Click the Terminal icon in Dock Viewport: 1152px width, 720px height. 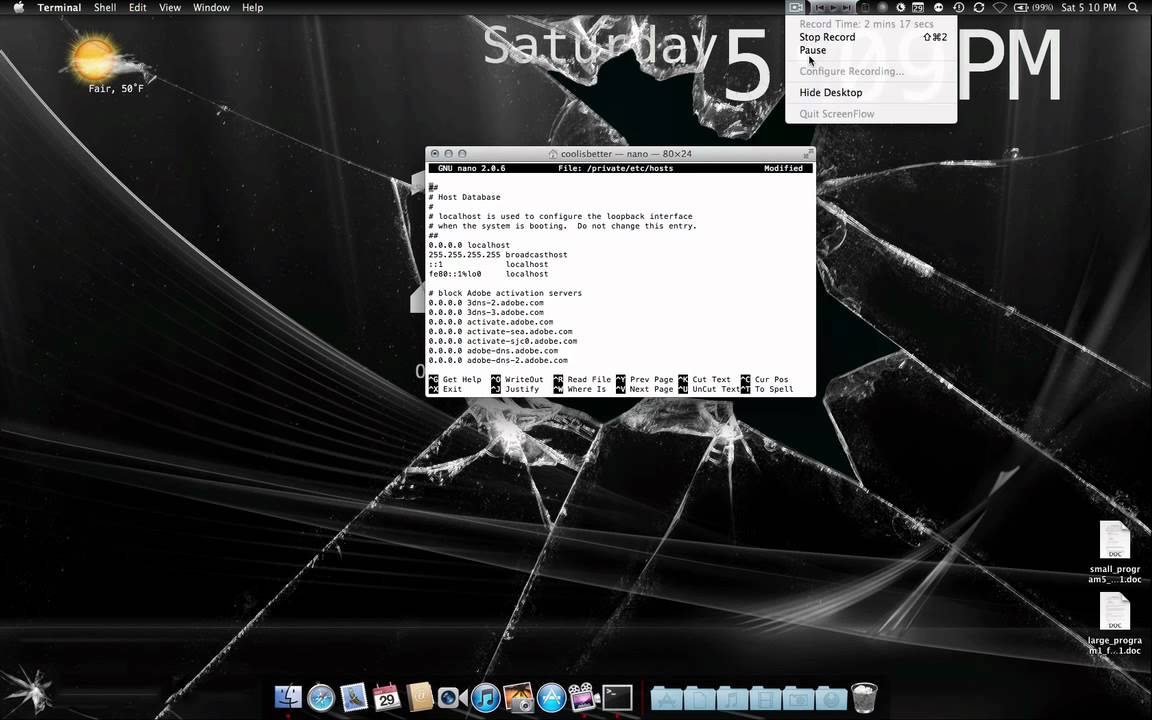(617, 697)
